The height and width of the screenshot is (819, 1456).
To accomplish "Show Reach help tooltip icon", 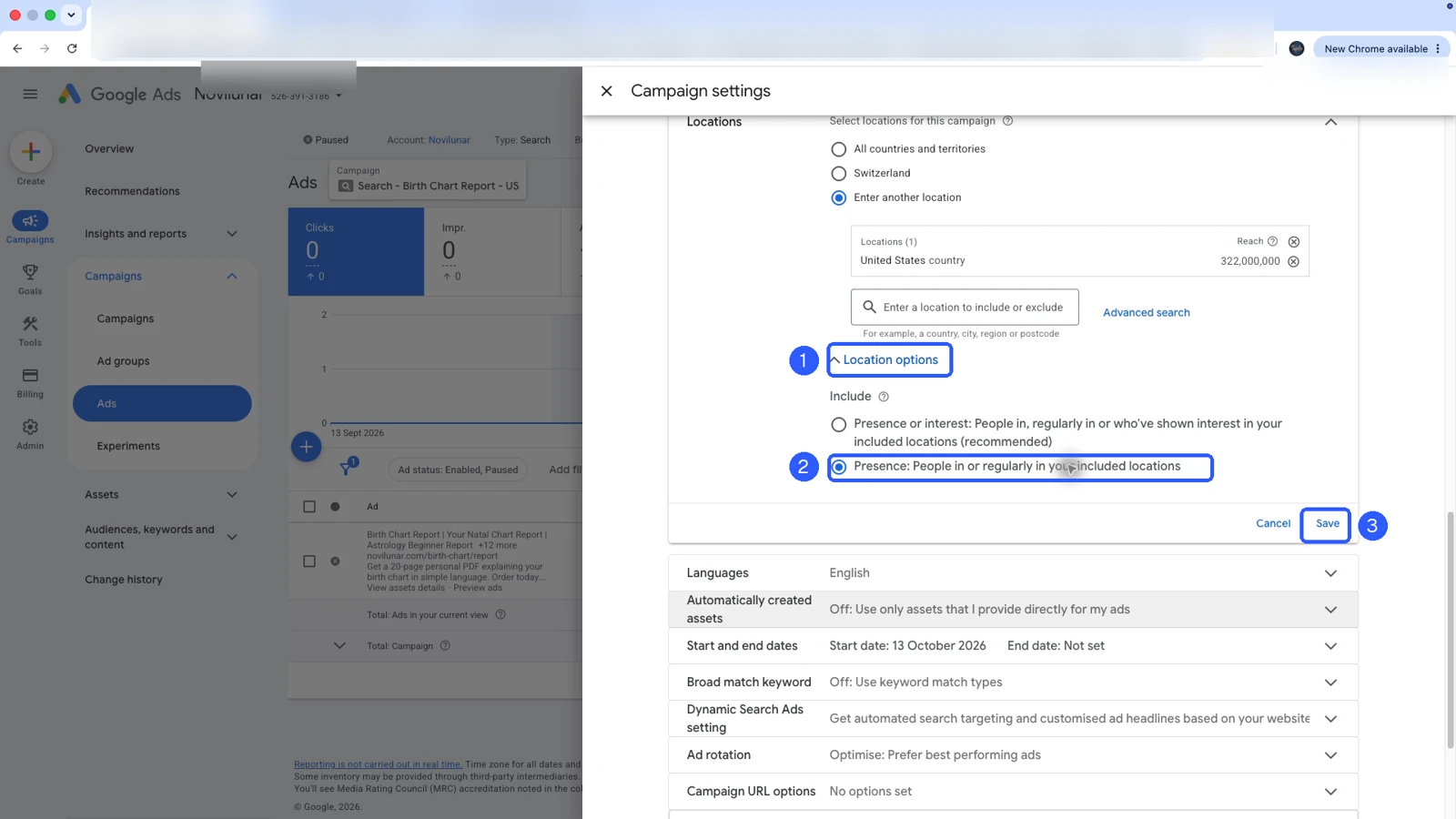I will pos(1272,241).
